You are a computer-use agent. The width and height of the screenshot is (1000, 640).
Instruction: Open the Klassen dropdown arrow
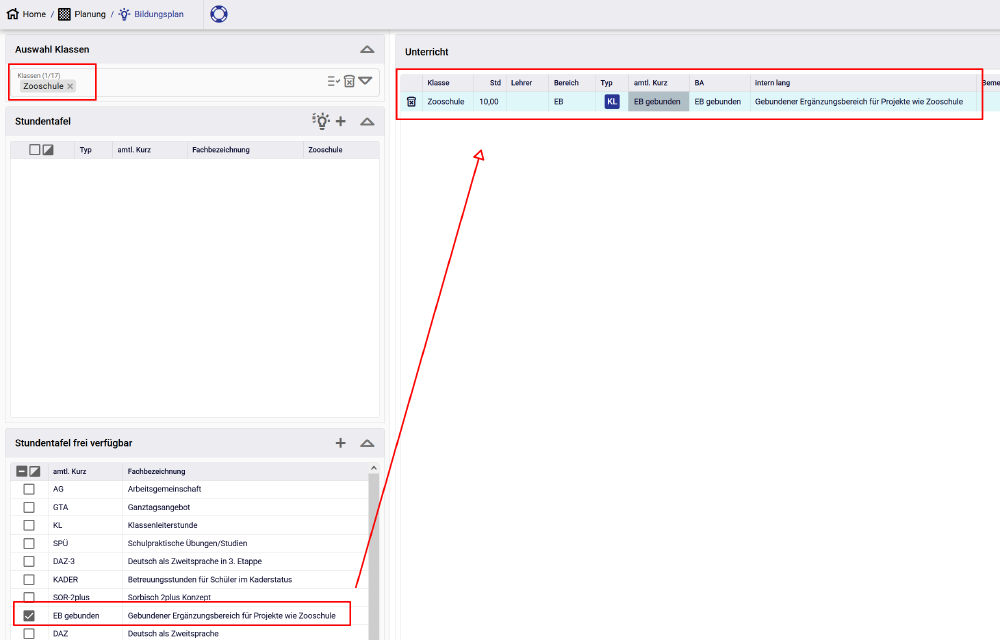(365, 81)
